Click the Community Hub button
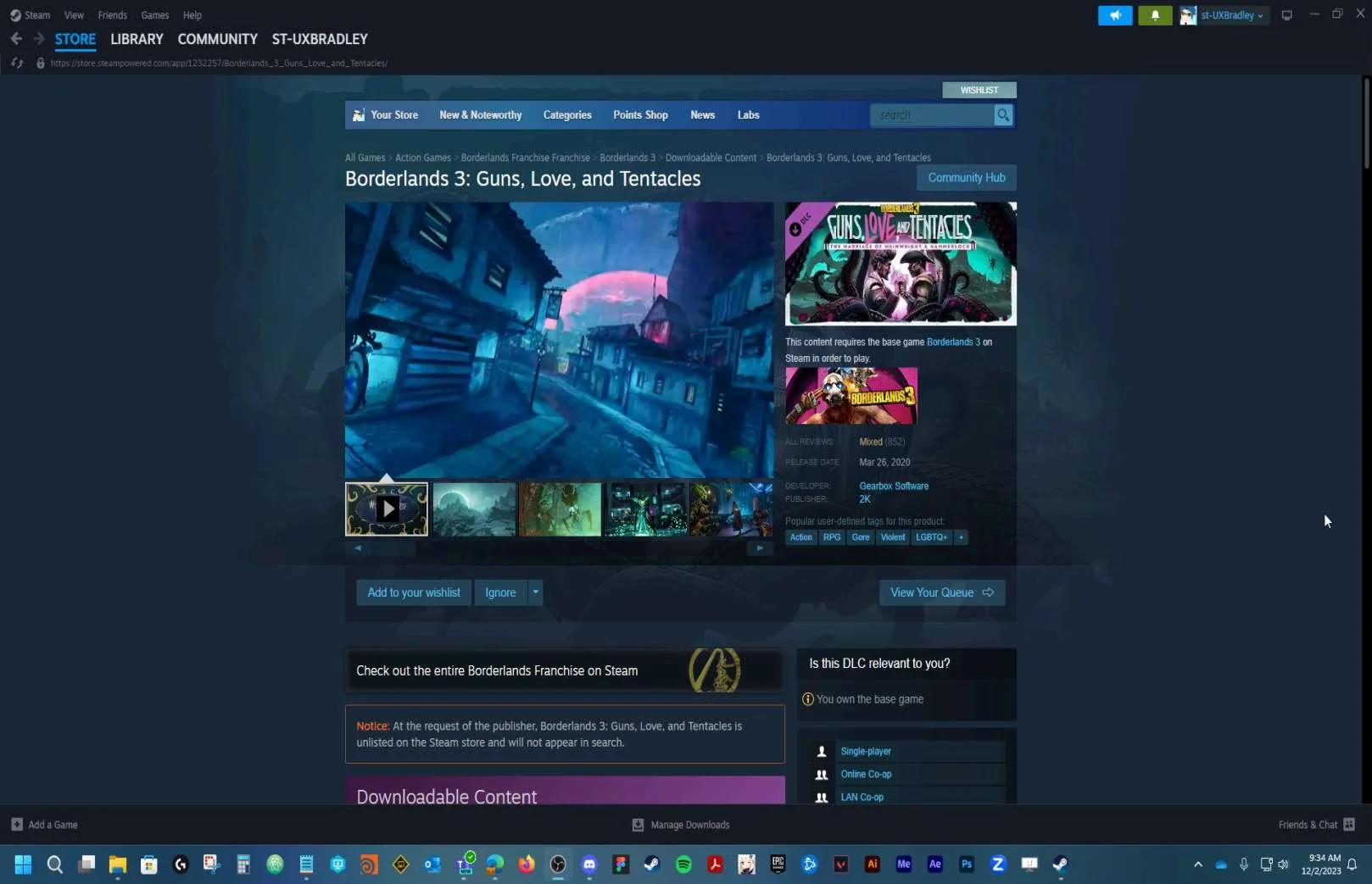 pos(967,178)
